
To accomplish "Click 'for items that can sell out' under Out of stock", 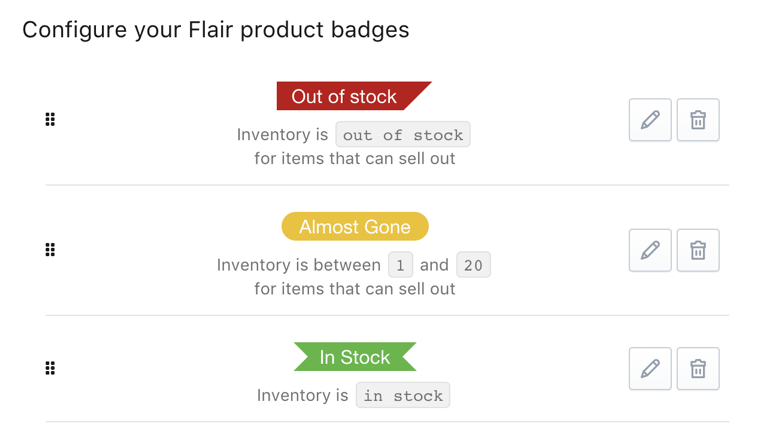I will coord(355,159).
